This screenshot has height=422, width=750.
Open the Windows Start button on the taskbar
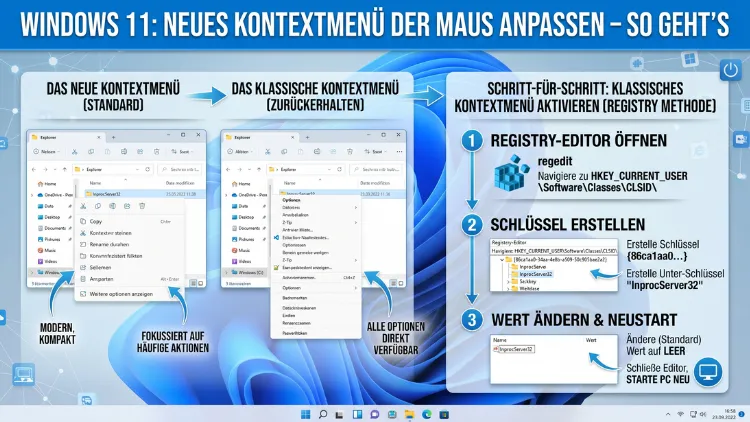(306, 414)
